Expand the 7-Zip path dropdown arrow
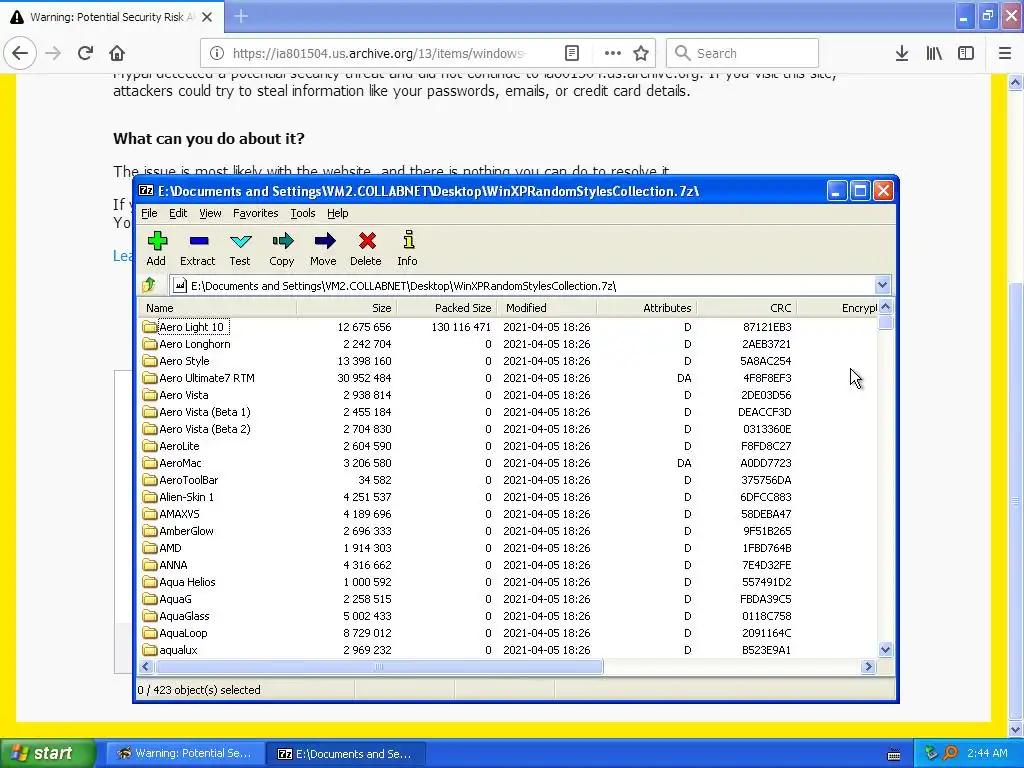Viewport: 1024px width, 768px height. tap(882, 285)
